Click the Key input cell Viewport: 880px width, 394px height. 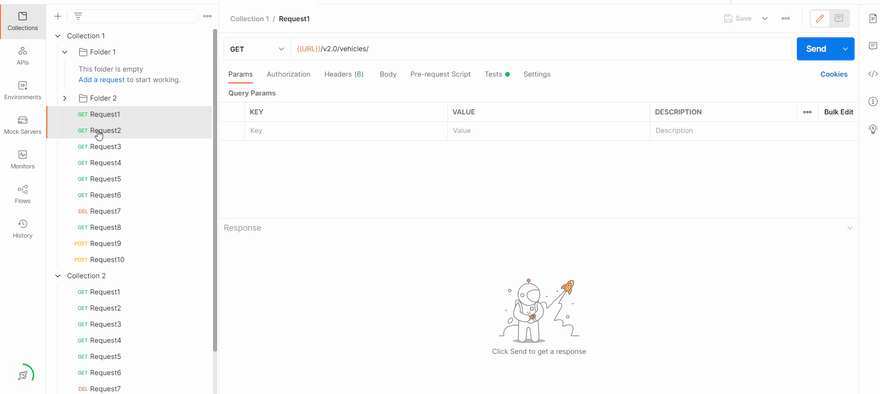tap(346, 131)
